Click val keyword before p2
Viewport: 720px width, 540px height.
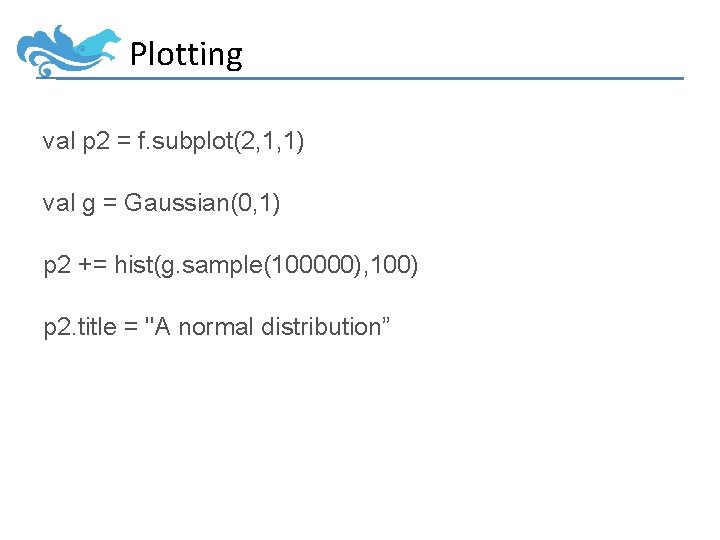tap(59, 141)
